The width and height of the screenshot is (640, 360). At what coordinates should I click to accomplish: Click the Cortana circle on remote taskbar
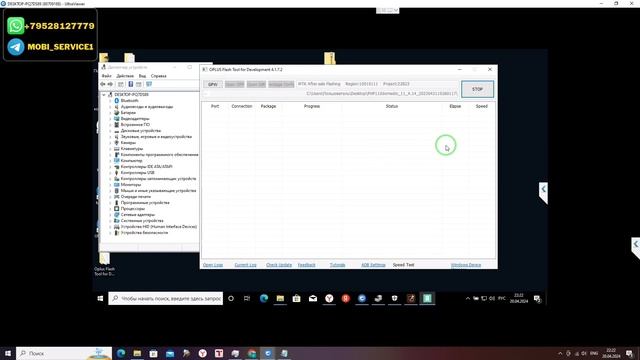coord(231,298)
